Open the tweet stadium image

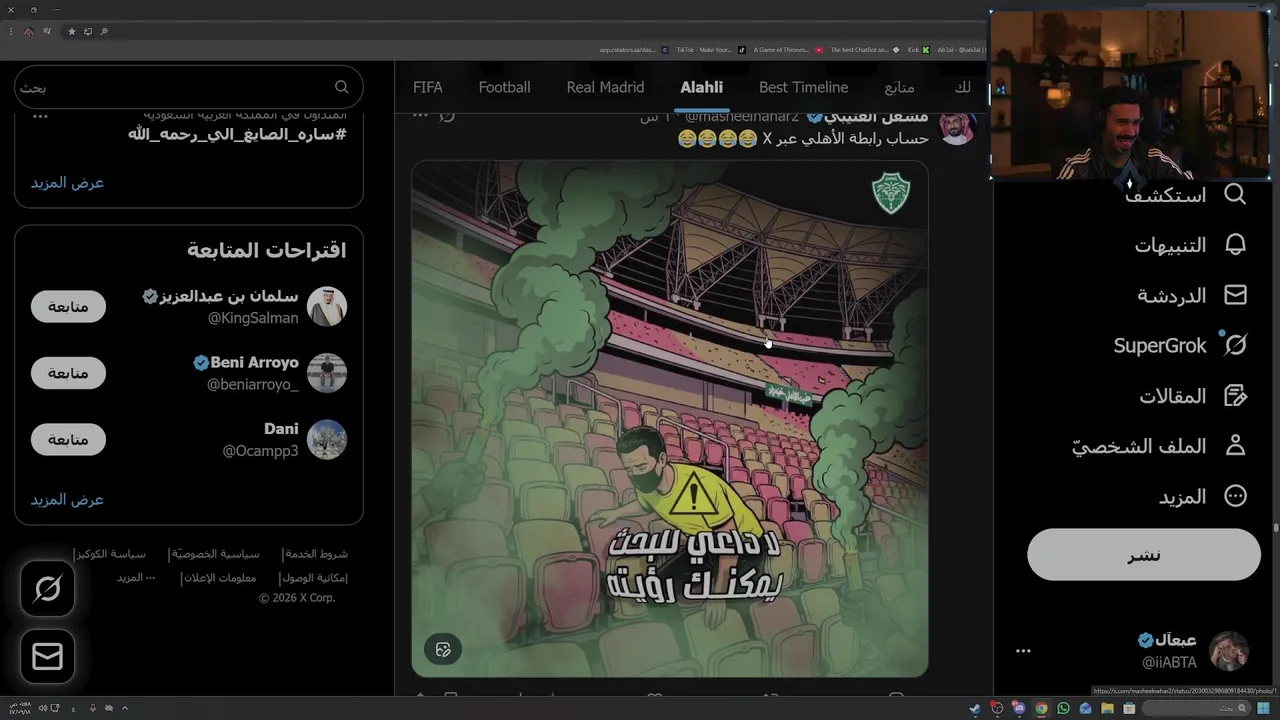[670, 419]
